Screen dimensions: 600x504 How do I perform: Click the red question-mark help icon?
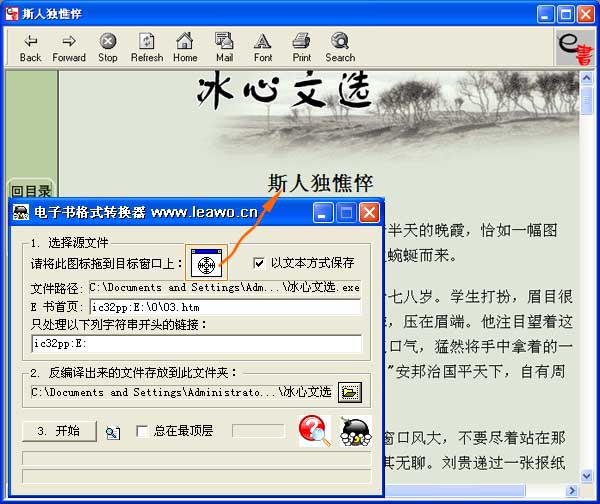[314, 431]
